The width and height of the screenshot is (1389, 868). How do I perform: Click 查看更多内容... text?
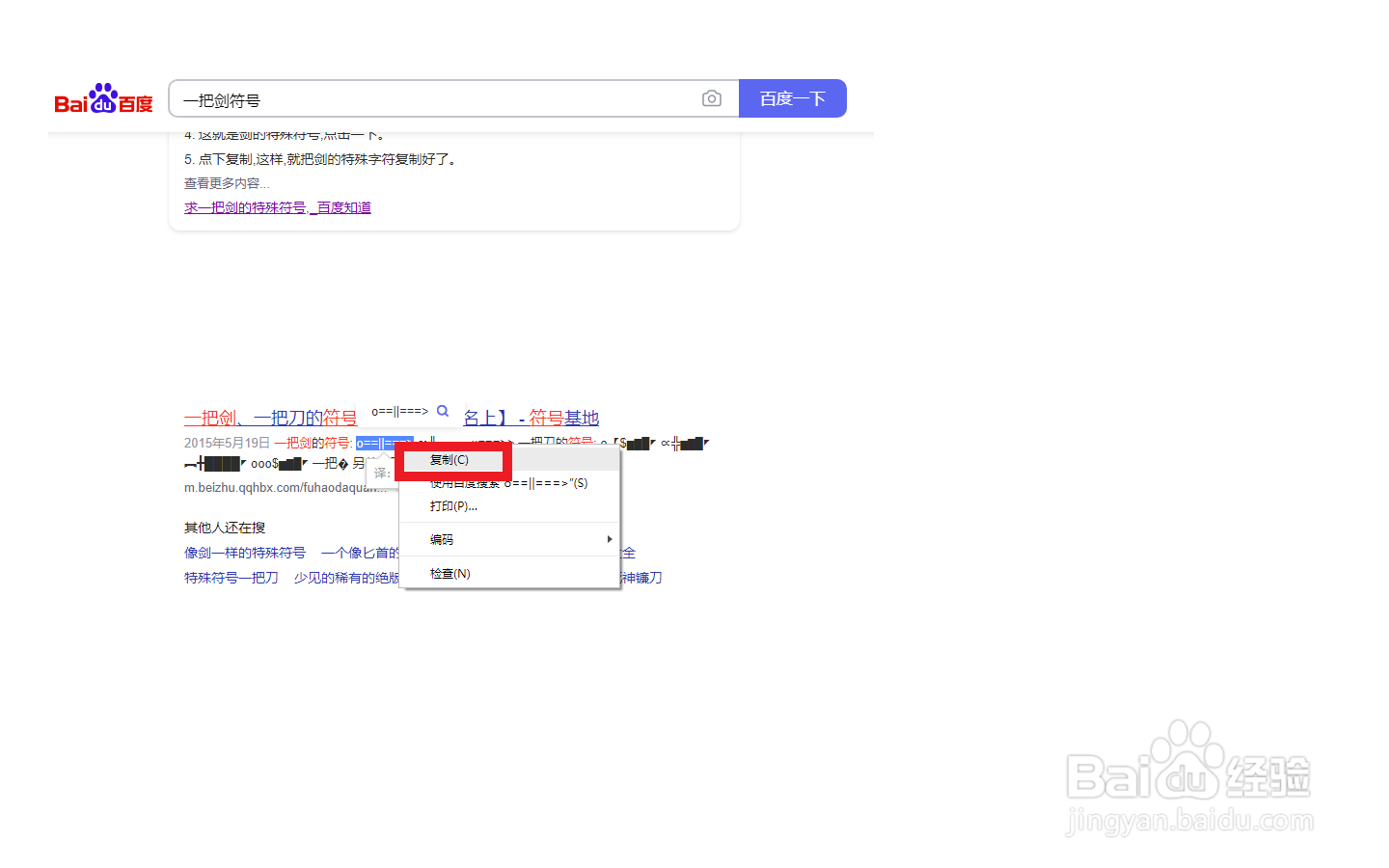click(x=227, y=183)
